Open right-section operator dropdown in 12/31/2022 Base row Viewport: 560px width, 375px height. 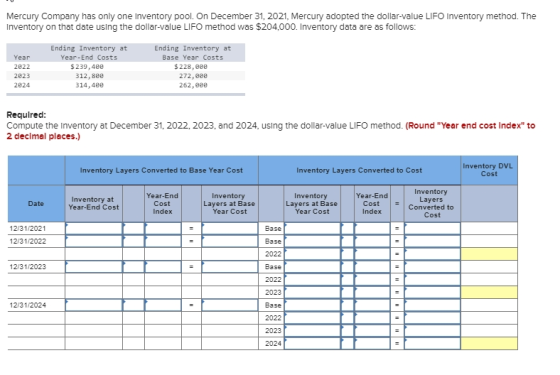point(348,241)
